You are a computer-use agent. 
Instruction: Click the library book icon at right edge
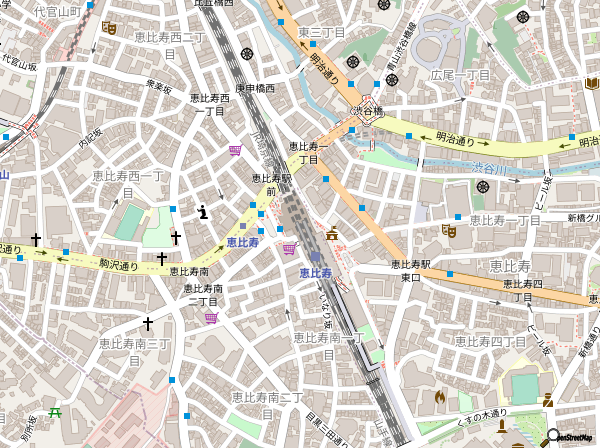(x=591, y=83)
